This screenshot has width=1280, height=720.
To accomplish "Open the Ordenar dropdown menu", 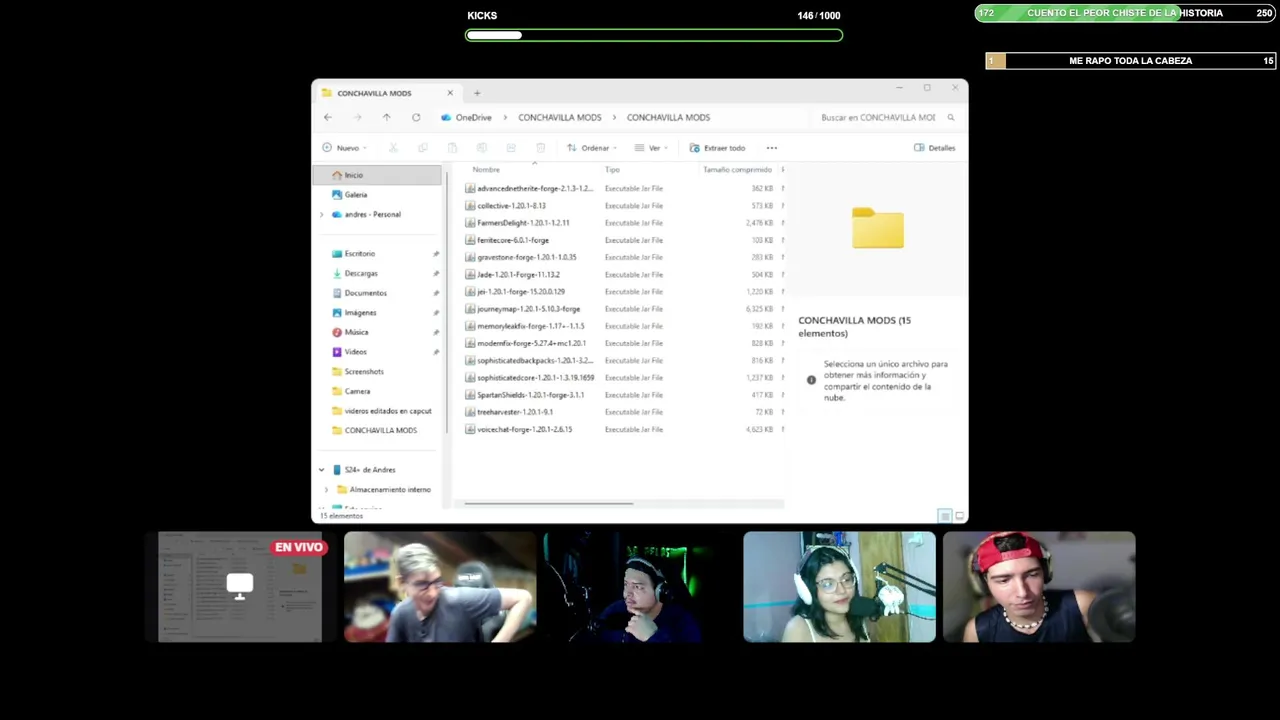I will coord(592,148).
